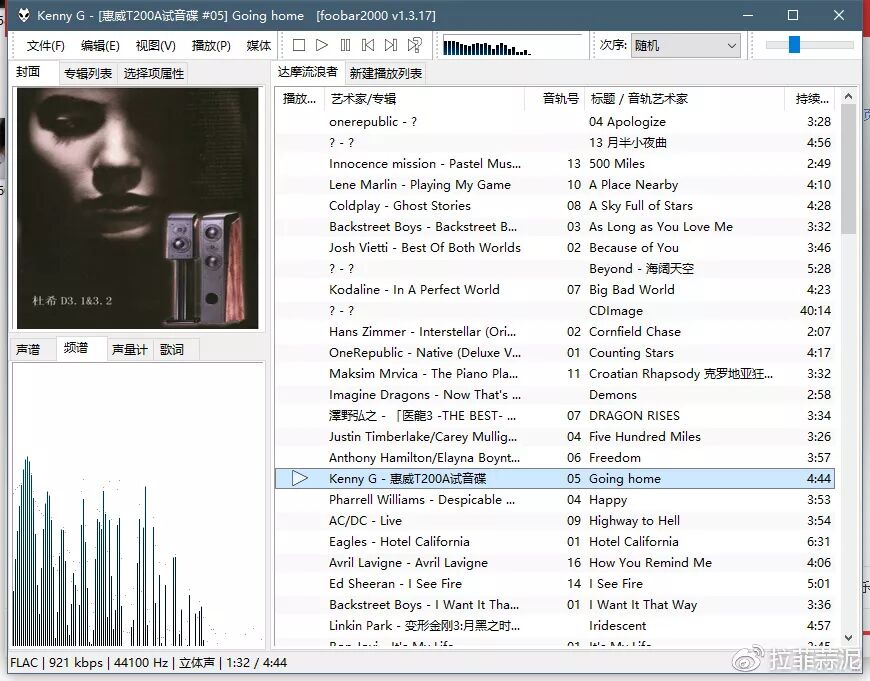The width and height of the screenshot is (870, 681).
Task: Open the 播放(P) menu
Action: pyautogui.click(x=211, y=46)
